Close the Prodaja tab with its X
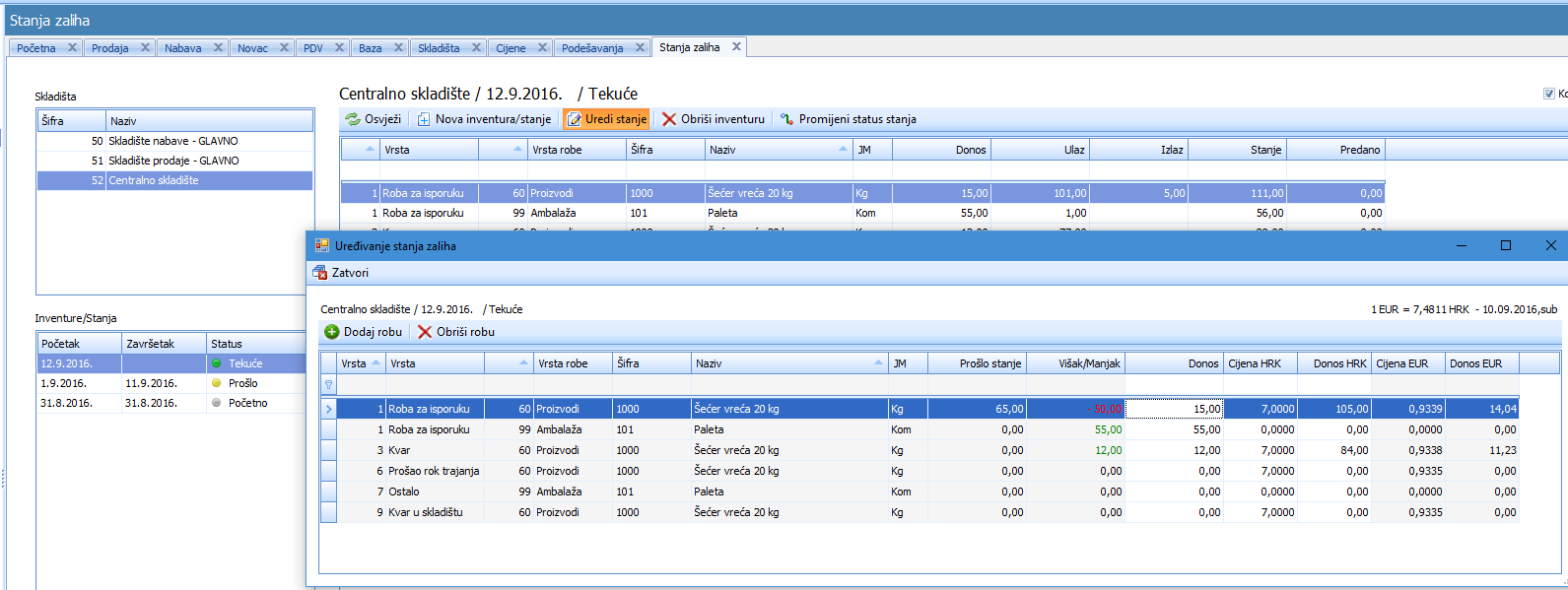1568x590 pixels. [145, 47]
